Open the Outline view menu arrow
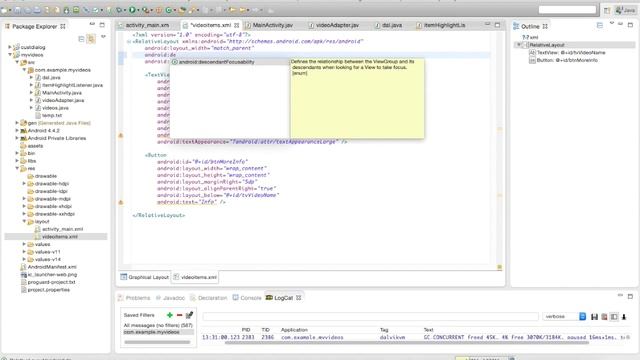 tap(611, 23)
